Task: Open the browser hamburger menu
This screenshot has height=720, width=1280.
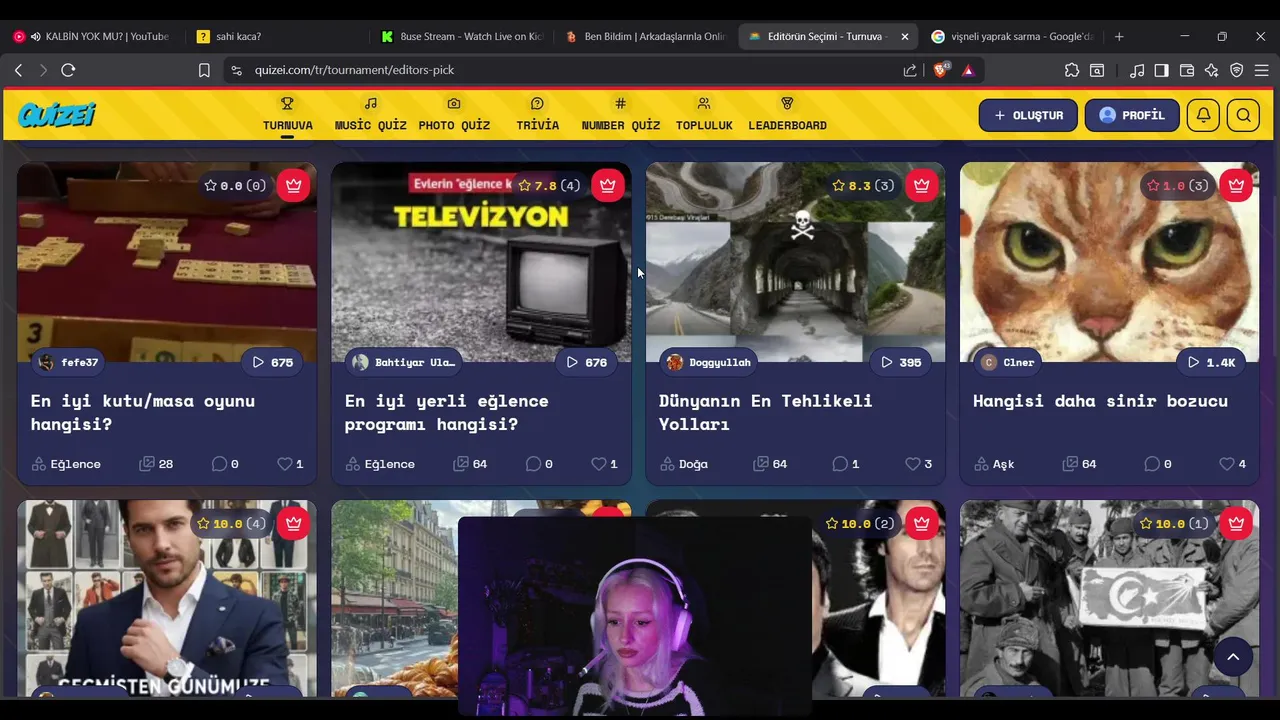Action: (1262, 70)
